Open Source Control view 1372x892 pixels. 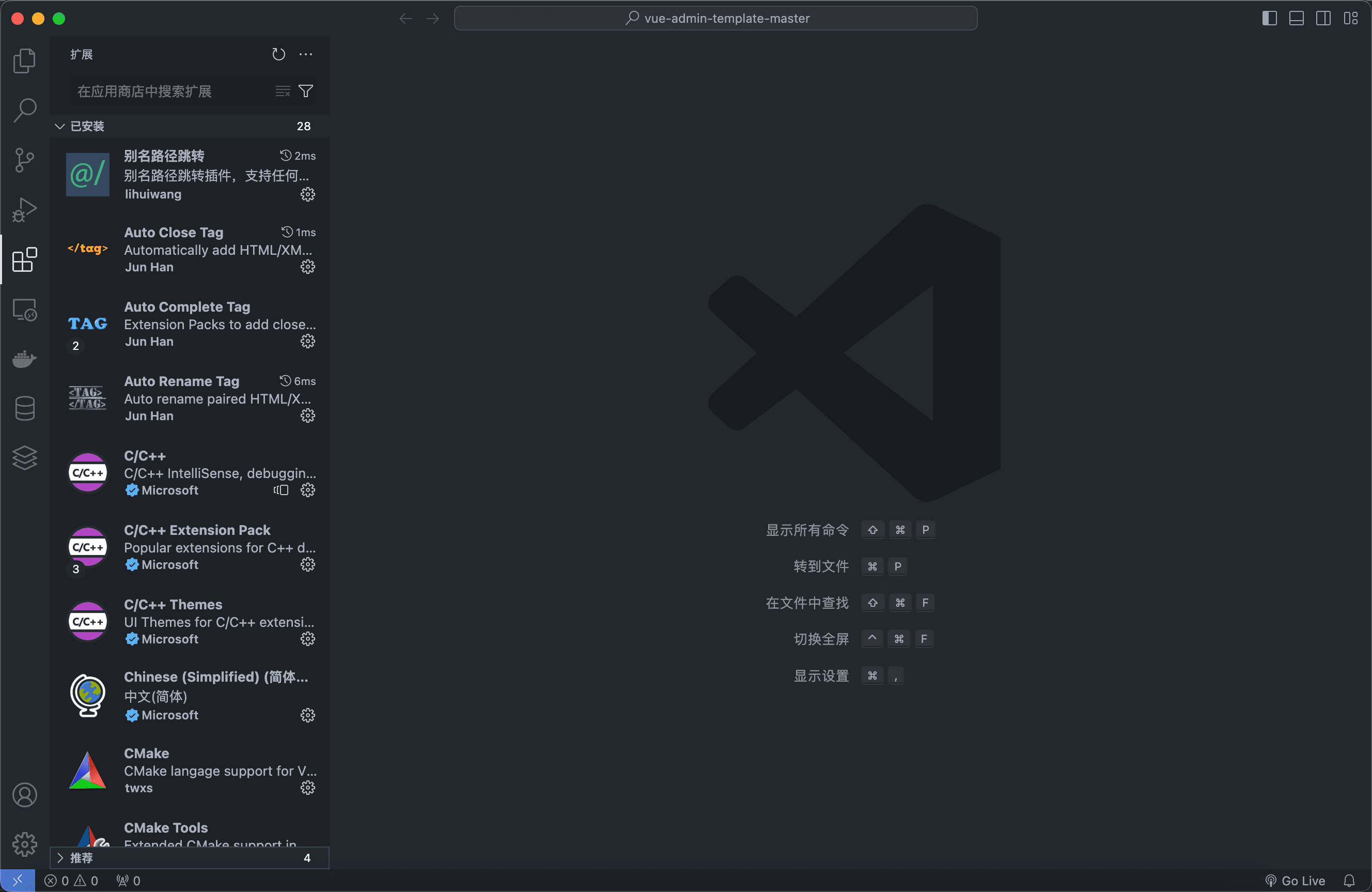(24, 160)
